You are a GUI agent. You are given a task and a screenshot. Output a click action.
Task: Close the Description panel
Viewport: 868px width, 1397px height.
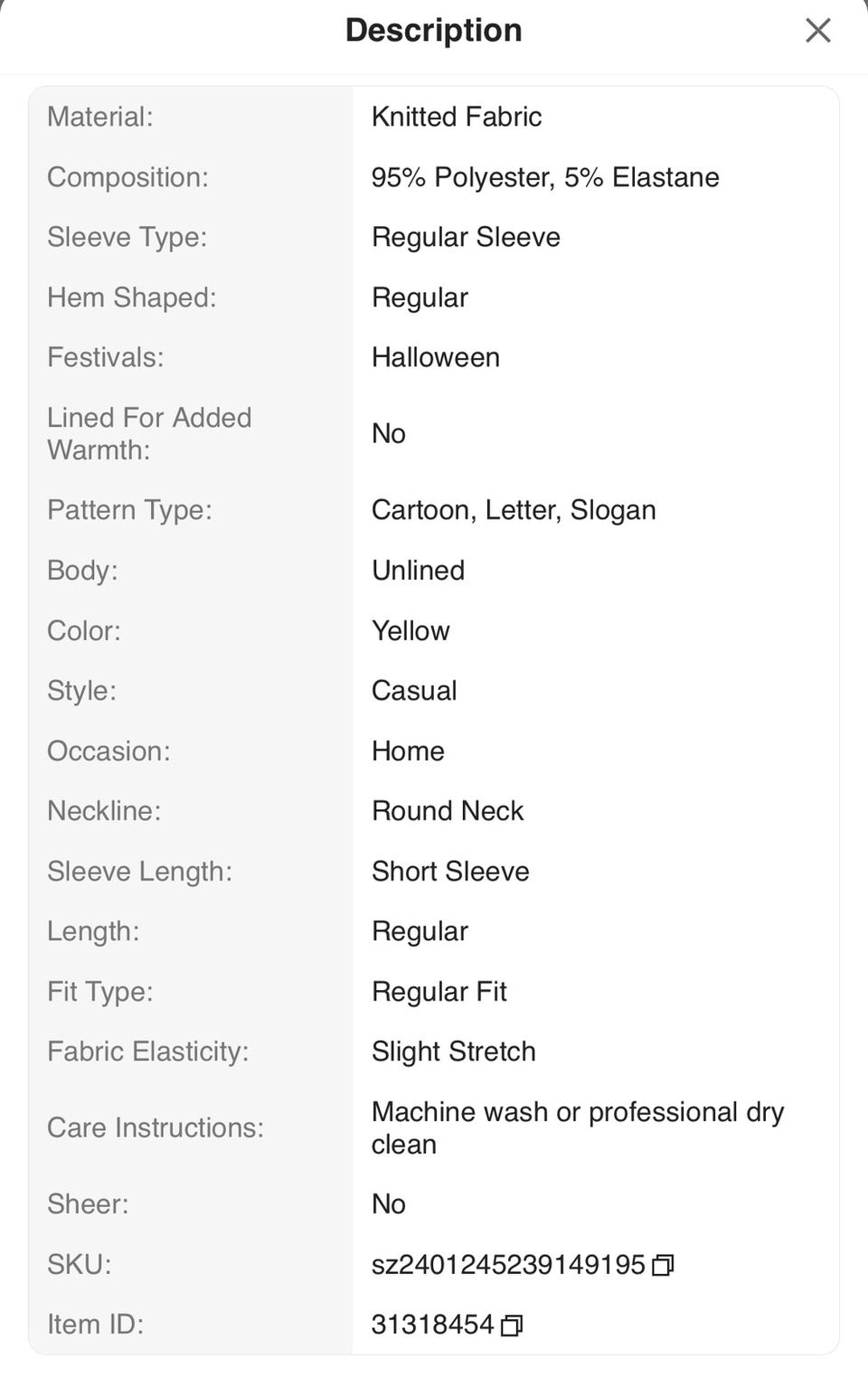817,31
